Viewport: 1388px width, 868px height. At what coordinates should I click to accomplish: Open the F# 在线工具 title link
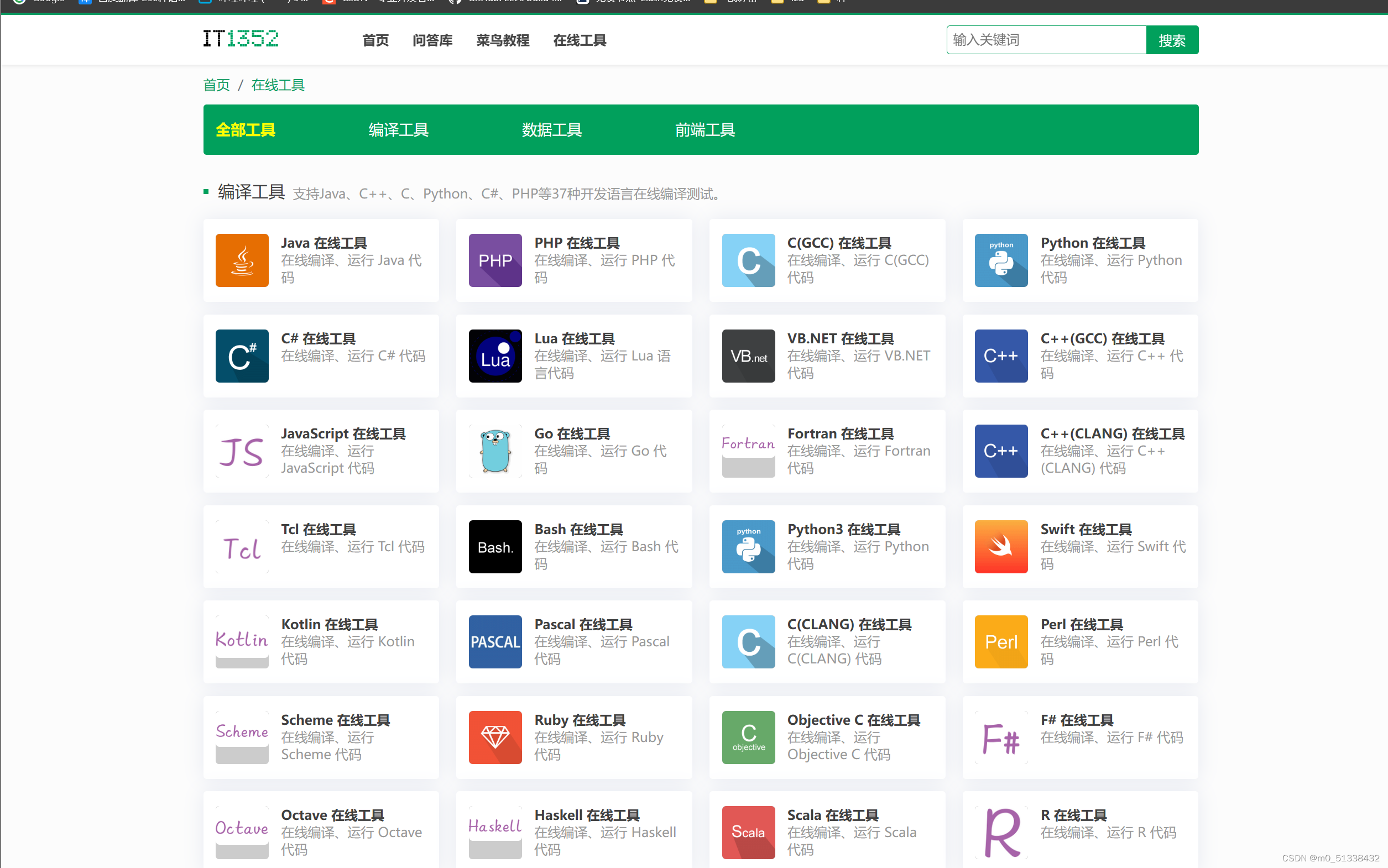(x=1076, y=720)
